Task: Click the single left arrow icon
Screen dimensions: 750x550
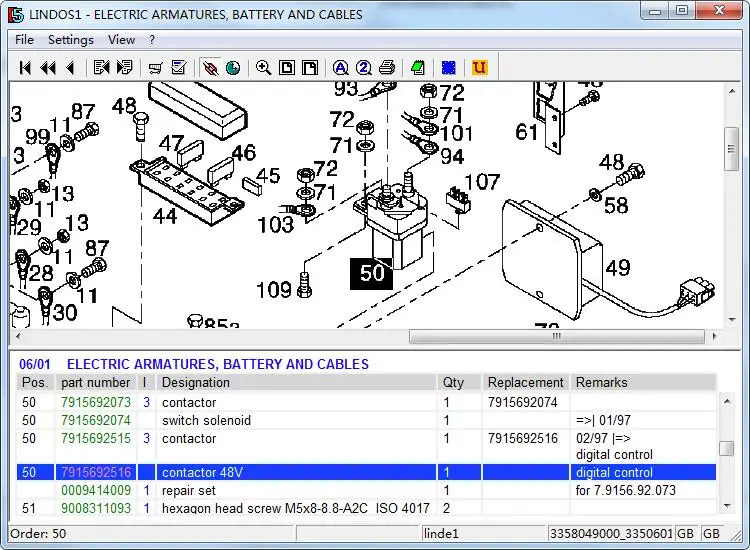Action: 70,68
